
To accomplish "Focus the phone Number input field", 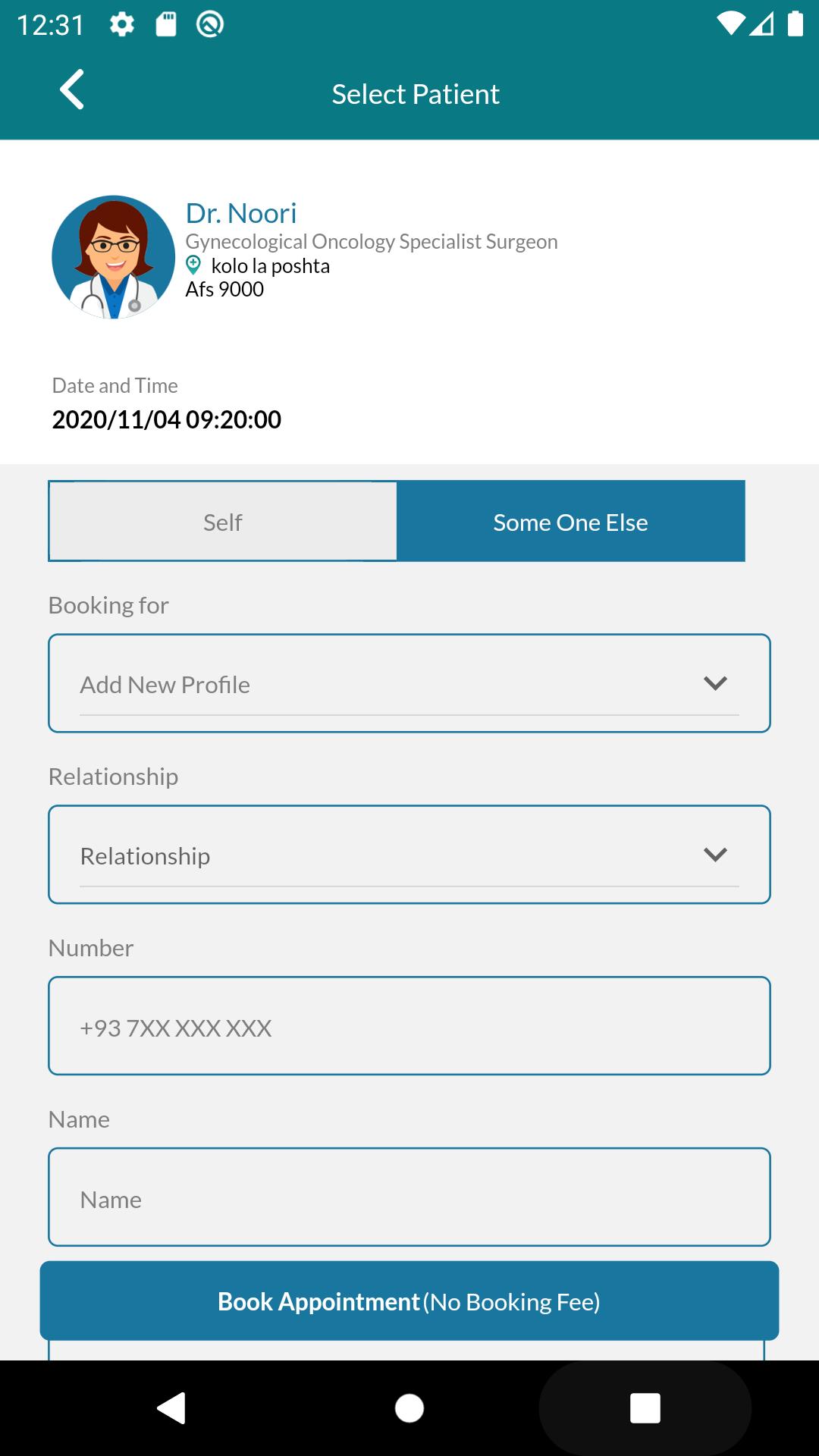I will (409, 1026).
